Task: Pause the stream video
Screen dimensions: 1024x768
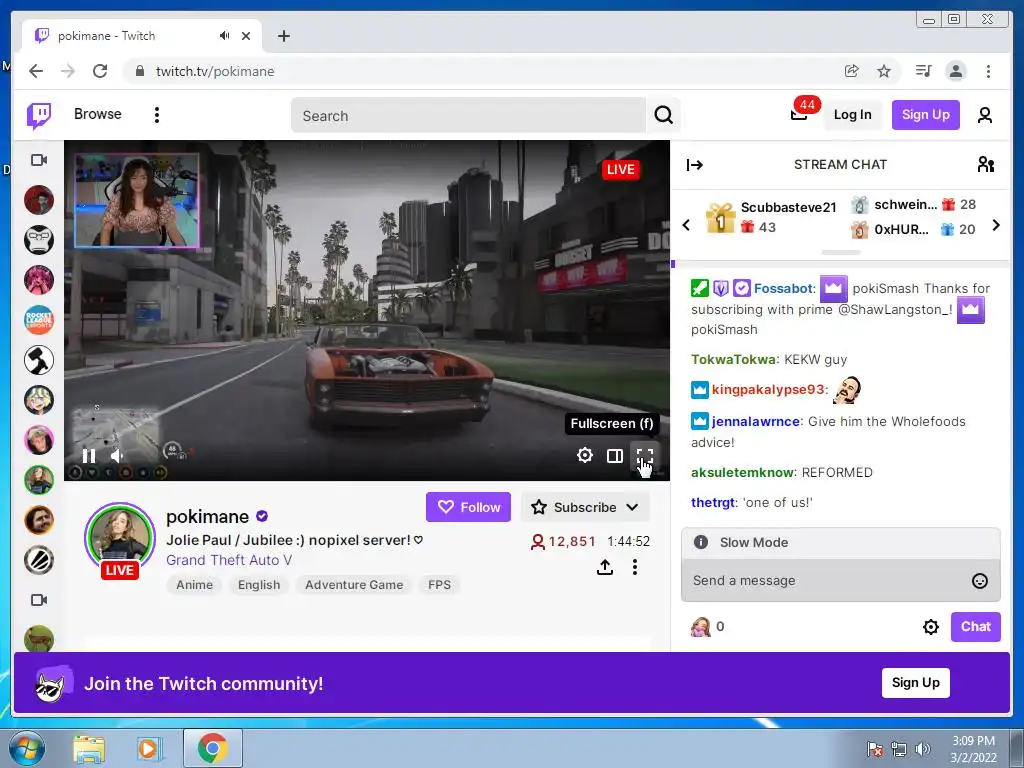Action: click(89, 456)
